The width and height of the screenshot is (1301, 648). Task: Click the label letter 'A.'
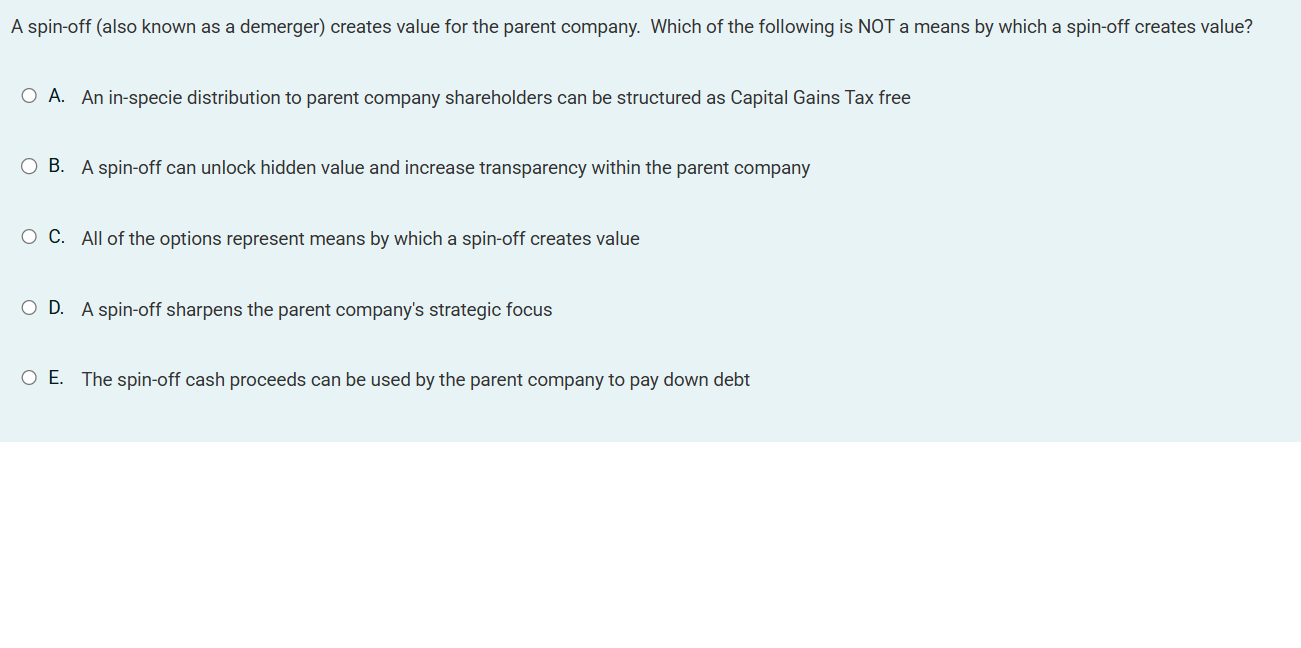[x=55, y=96]
